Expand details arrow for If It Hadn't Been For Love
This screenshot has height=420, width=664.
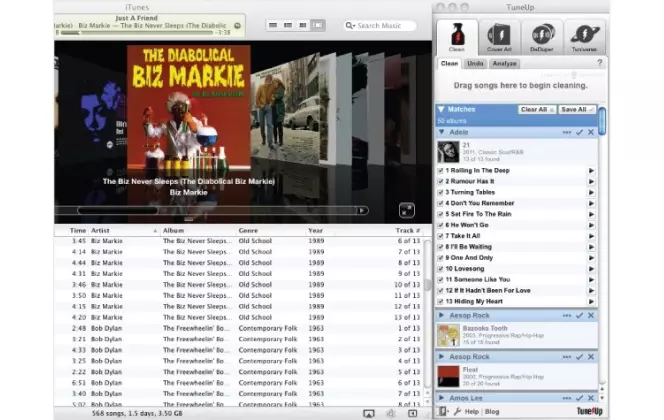591,290
